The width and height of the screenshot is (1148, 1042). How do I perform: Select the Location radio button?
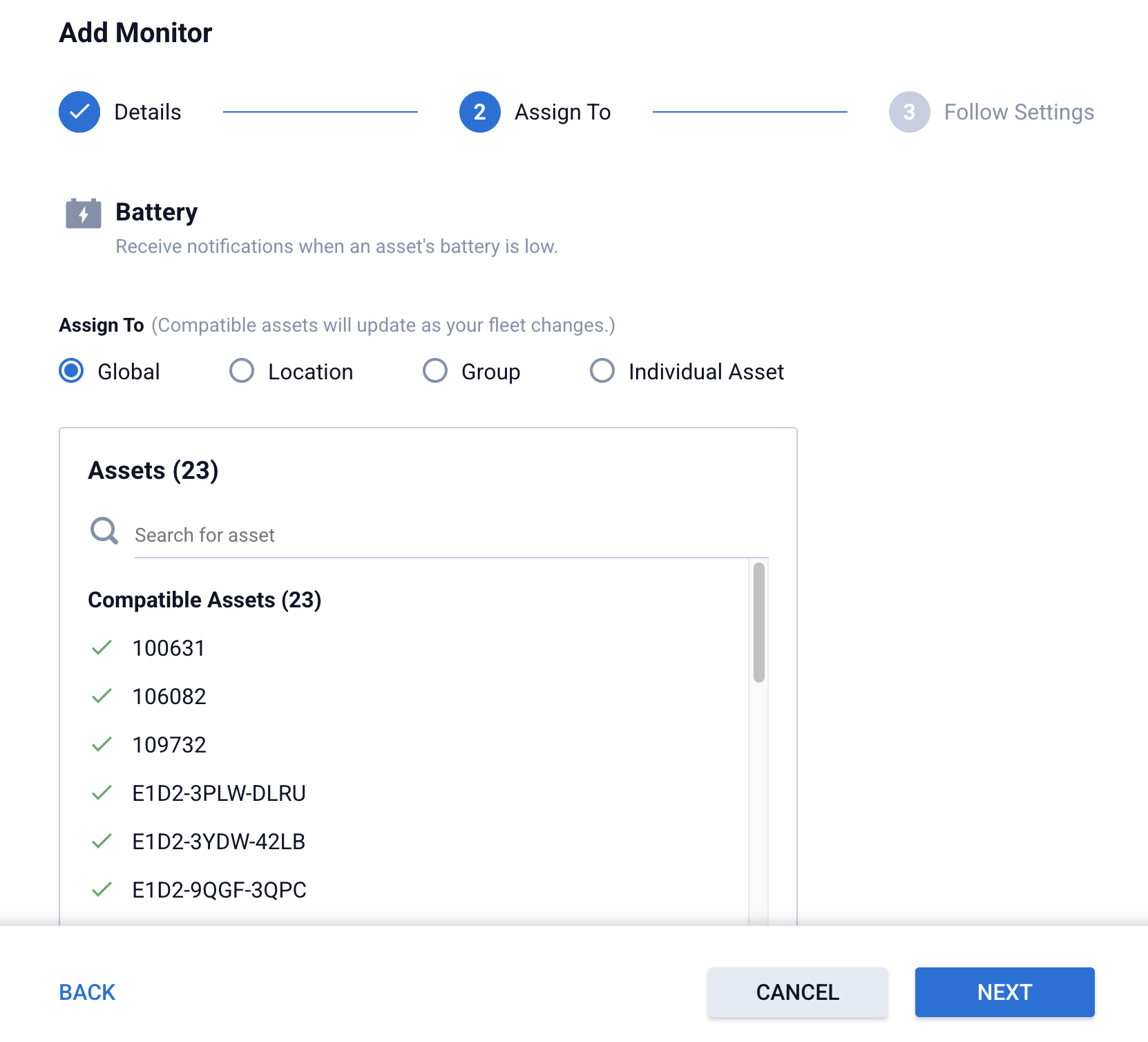tap(242, 371)
